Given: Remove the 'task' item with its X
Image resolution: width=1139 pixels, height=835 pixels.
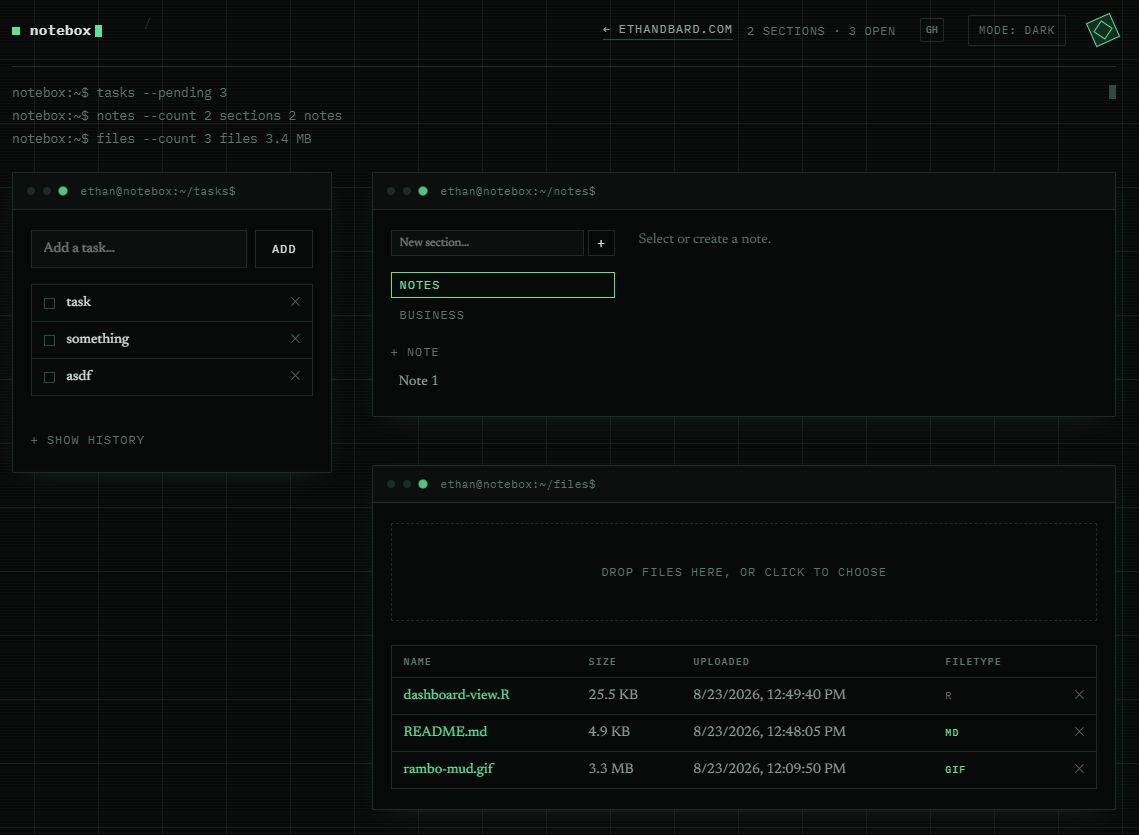Looking at the screenshot, I should pyautogui.click(x=295, y=302).
